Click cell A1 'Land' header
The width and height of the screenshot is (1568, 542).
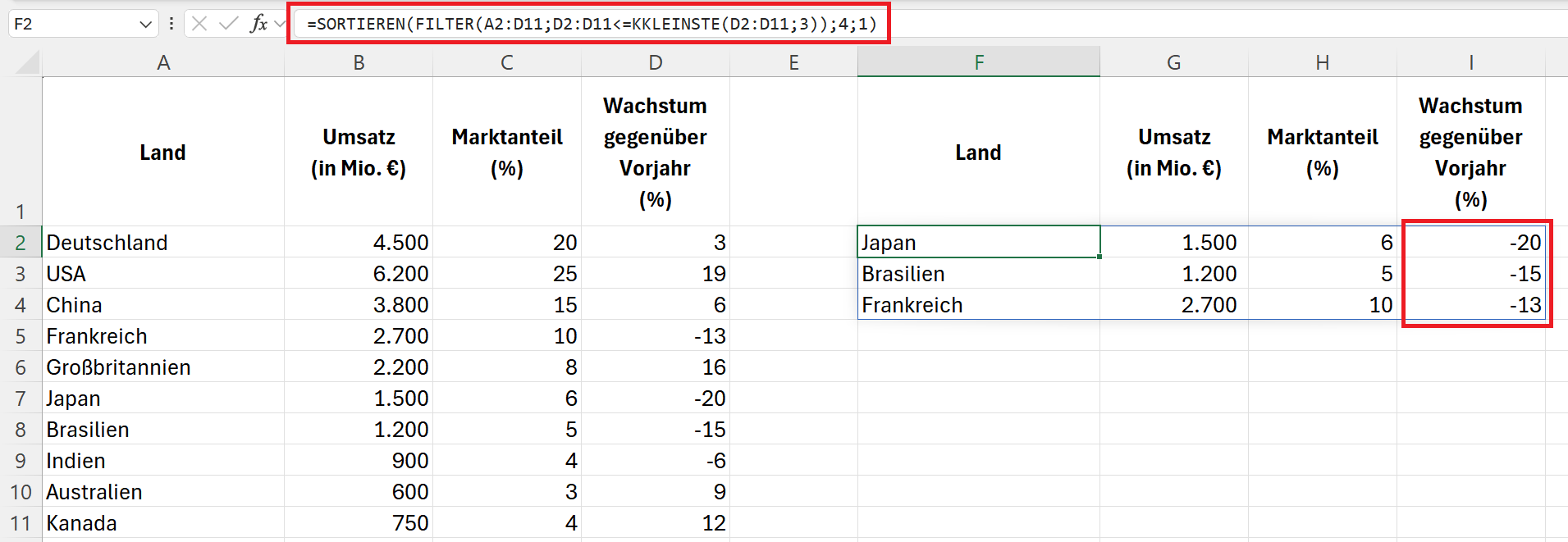click(163, 153)
